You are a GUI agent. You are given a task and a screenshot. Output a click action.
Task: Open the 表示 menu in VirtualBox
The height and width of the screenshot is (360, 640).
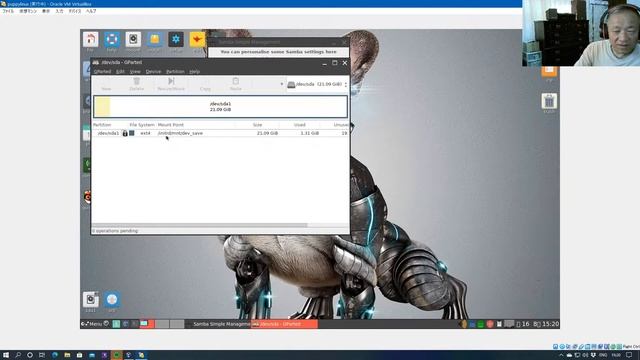(46, 11)
